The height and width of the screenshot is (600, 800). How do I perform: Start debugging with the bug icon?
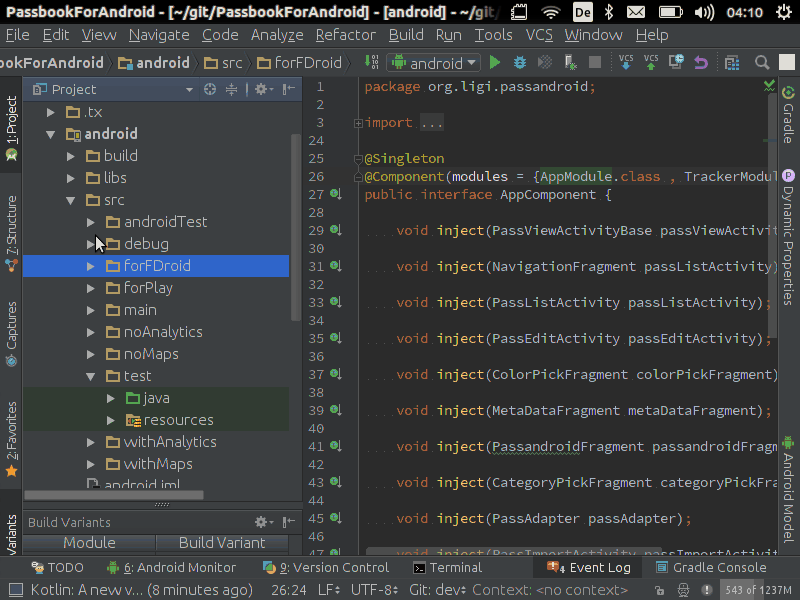[x=519, y=63]
